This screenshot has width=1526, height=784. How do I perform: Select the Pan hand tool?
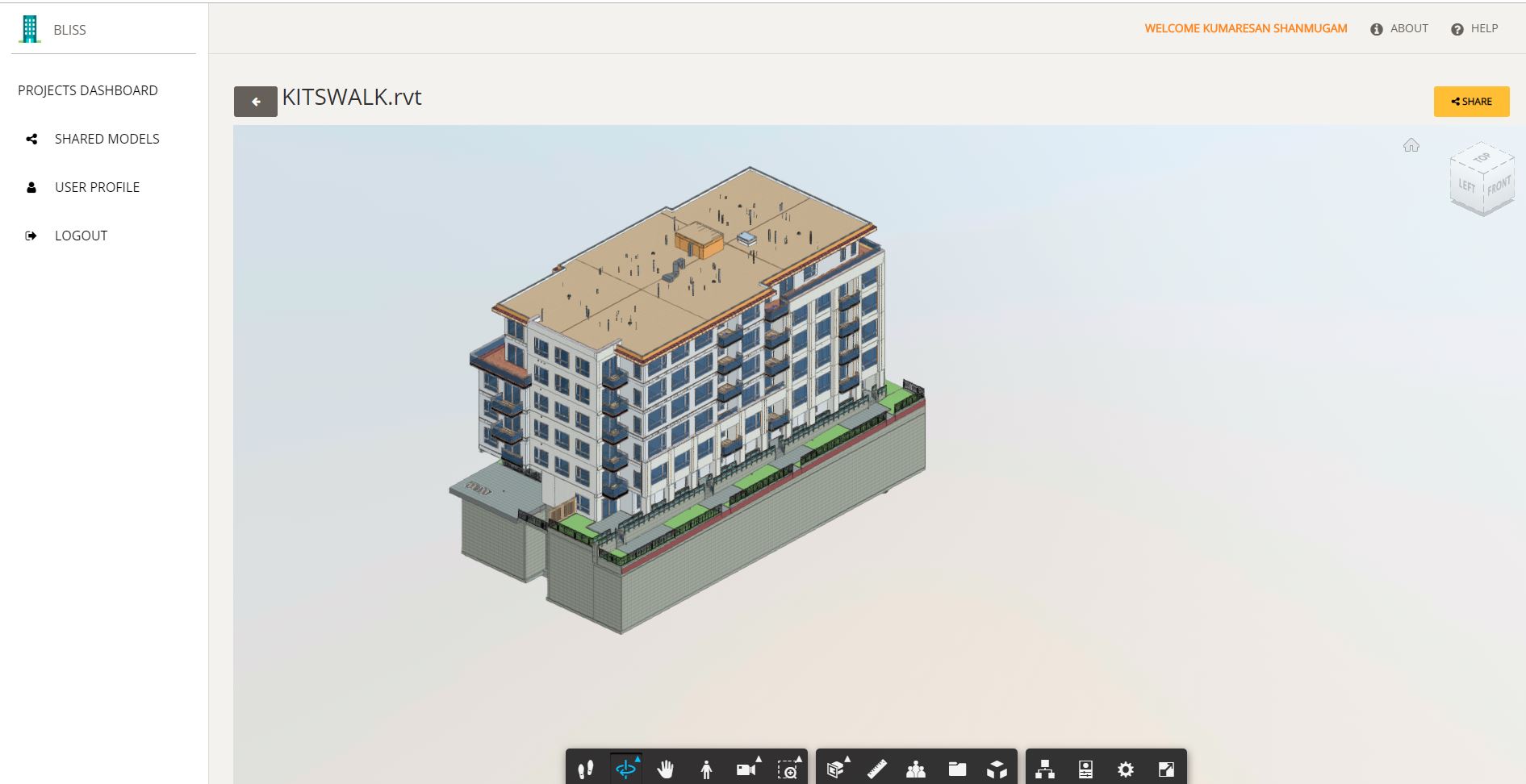(x=666, y=769)
